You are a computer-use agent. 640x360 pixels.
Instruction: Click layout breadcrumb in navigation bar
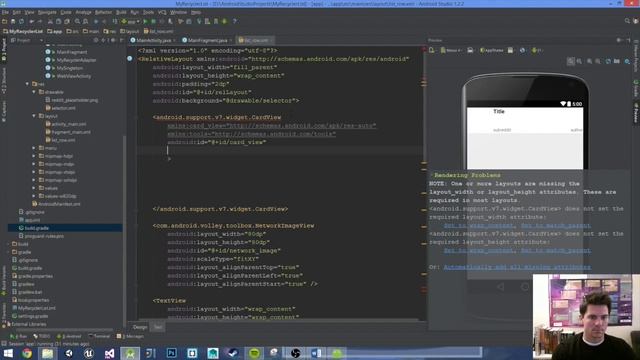[130, 31]
